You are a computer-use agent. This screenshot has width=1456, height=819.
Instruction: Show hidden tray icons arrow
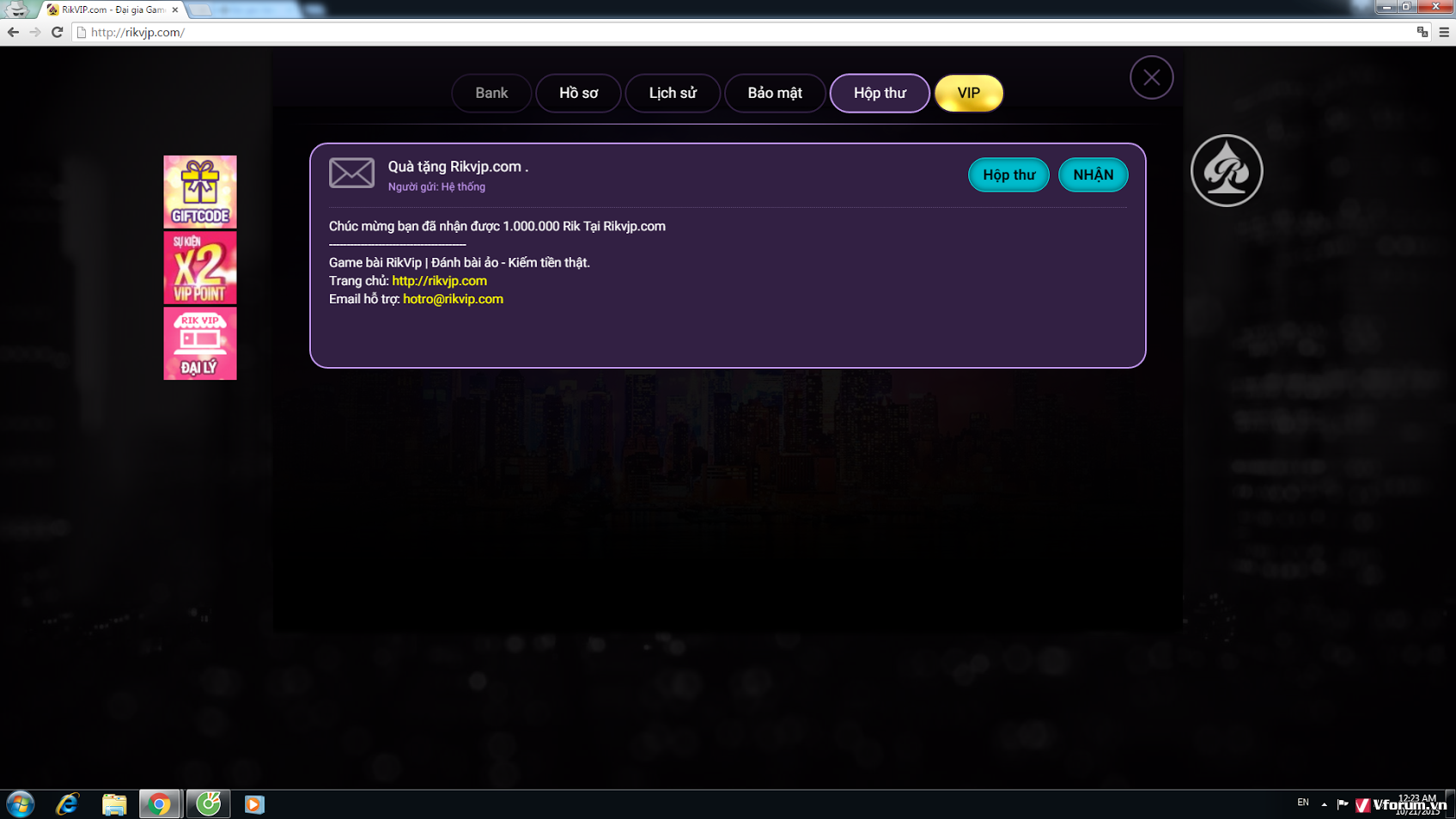coord(1324,804)
